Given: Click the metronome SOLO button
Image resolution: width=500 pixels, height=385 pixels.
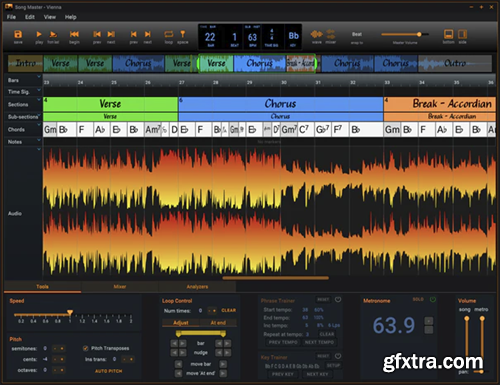Looking at the screenshot, I should 418,299.
